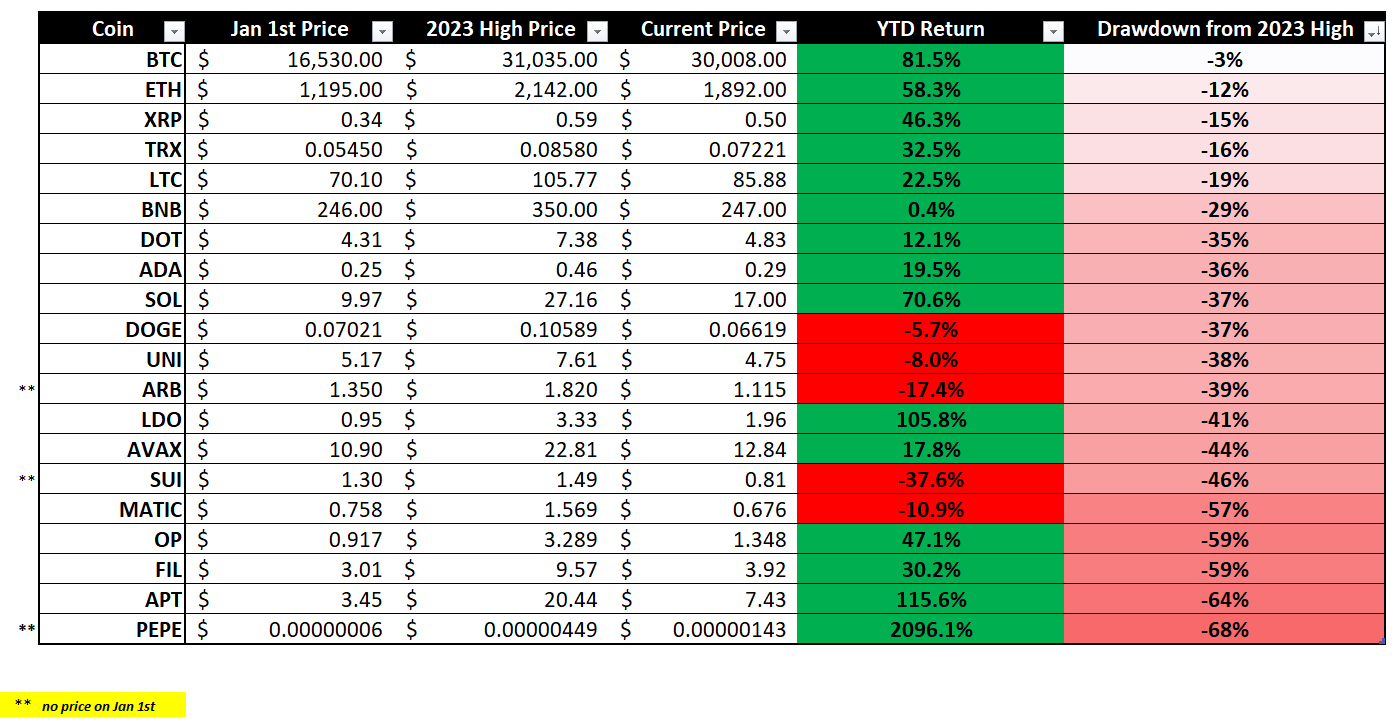Click the 2096.1% YTD return cell
The height and width of the screenshot is (722, 1396).
[x=931, y=630]
